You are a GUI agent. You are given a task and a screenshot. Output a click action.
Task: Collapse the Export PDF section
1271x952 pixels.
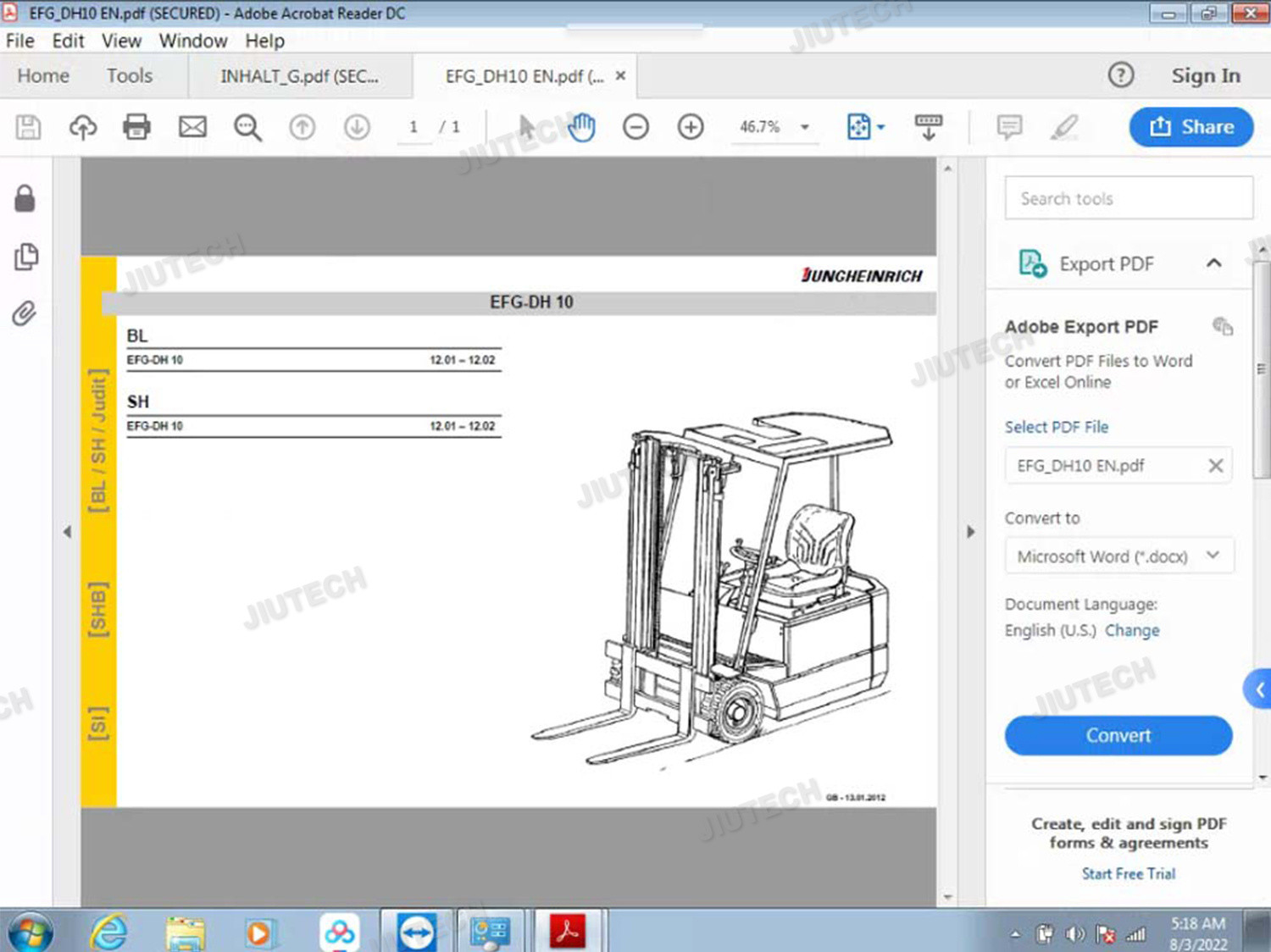coord(1213,263)
